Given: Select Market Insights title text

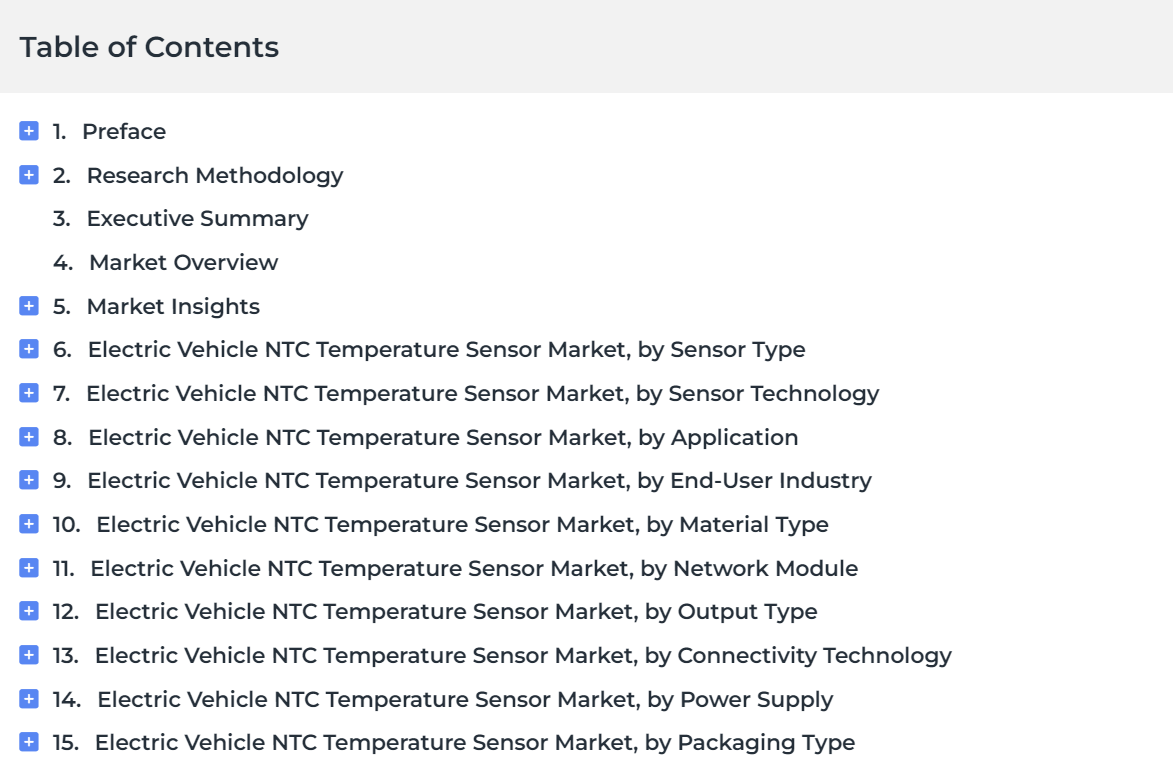Looking at the screenshot, I should pos(173,307).
